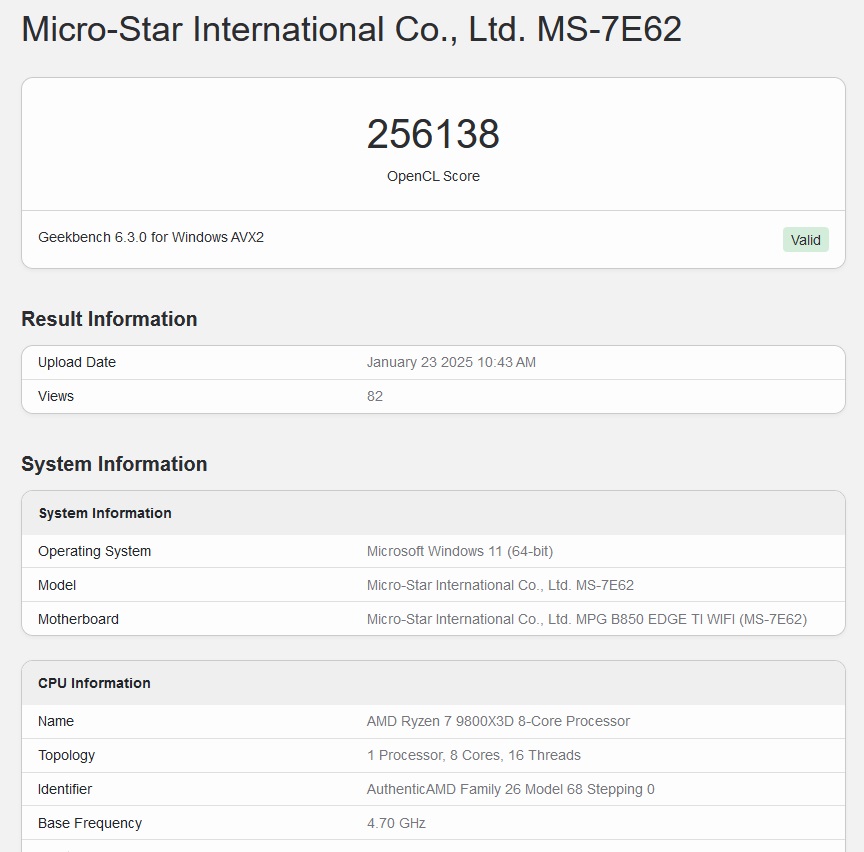Image resolution: width=864 pixels, height=852 pixels.
Task: Click the Valid status badge
Action: click(805, 240)
